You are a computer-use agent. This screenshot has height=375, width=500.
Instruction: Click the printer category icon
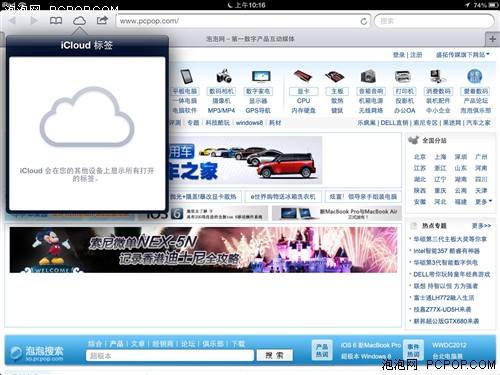tap(403, 77)
